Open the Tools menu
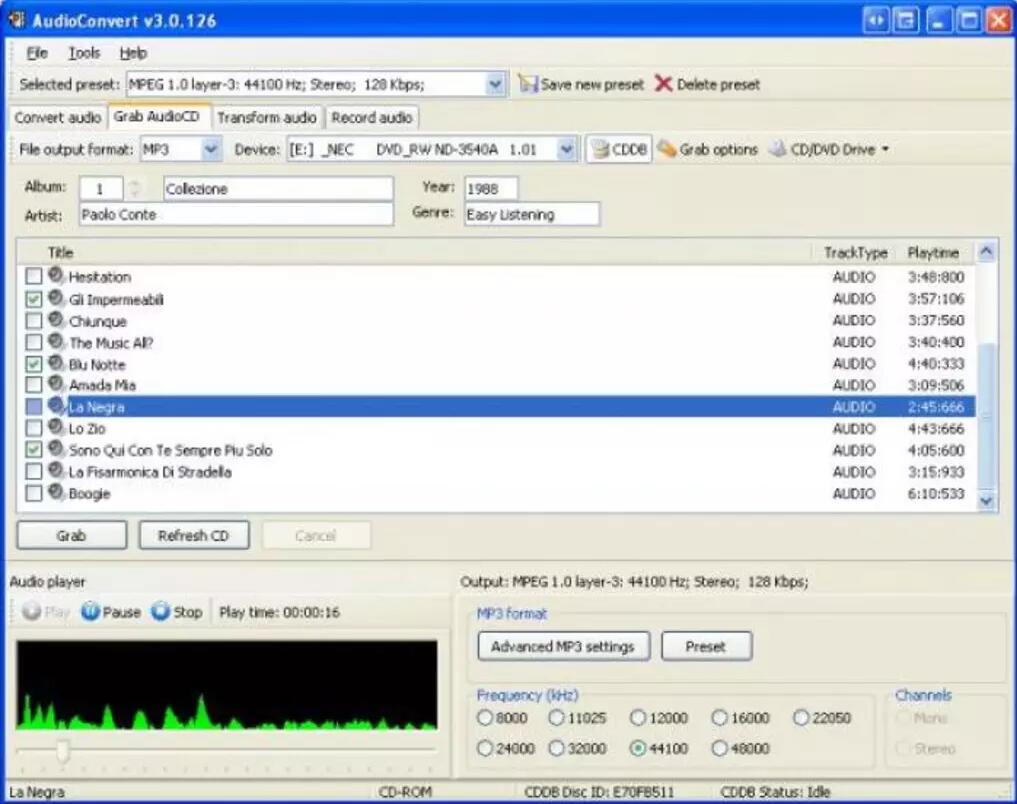Viewport: 1017px width, 804px height. (84, 53)
